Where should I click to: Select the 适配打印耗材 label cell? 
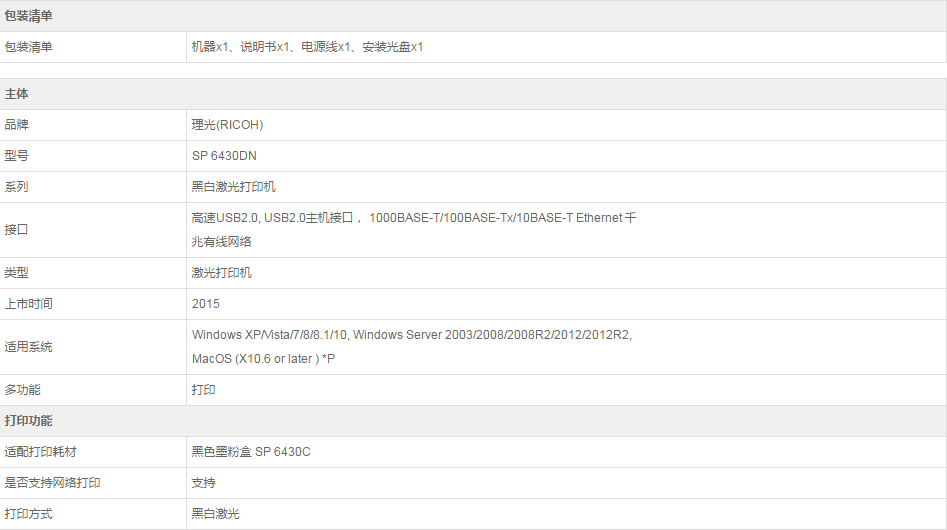click(x=93, y=452)
